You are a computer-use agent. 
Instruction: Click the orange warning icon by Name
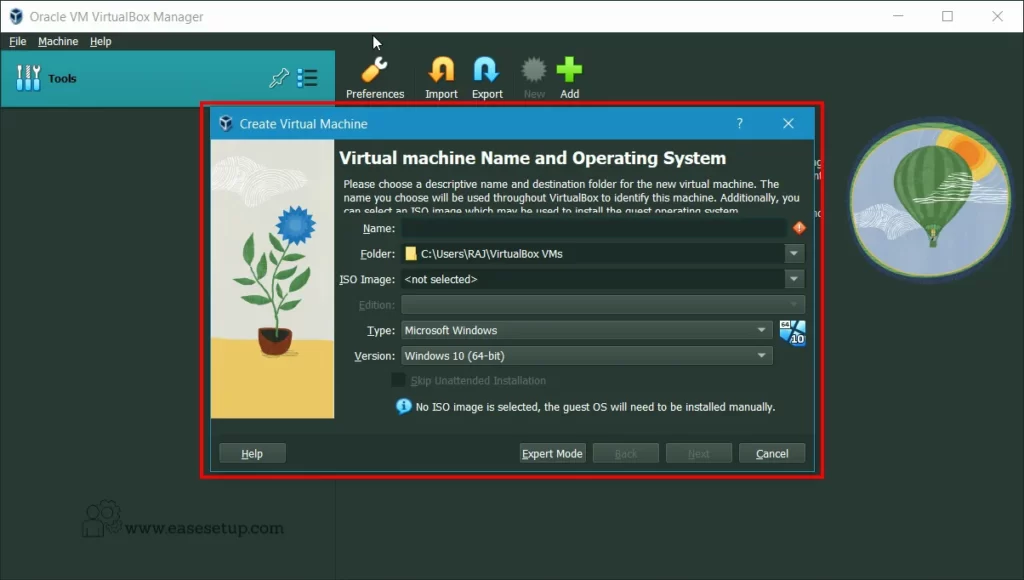(x=799, y=228)
